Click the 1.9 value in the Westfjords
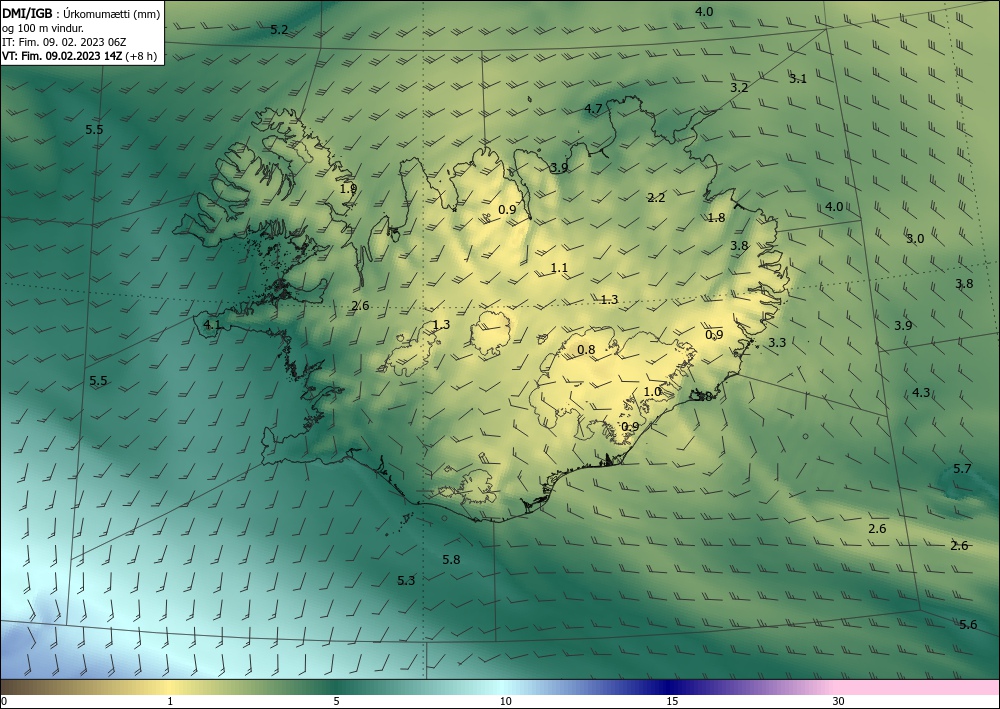 pyautogui.click(x=348, y=189)
